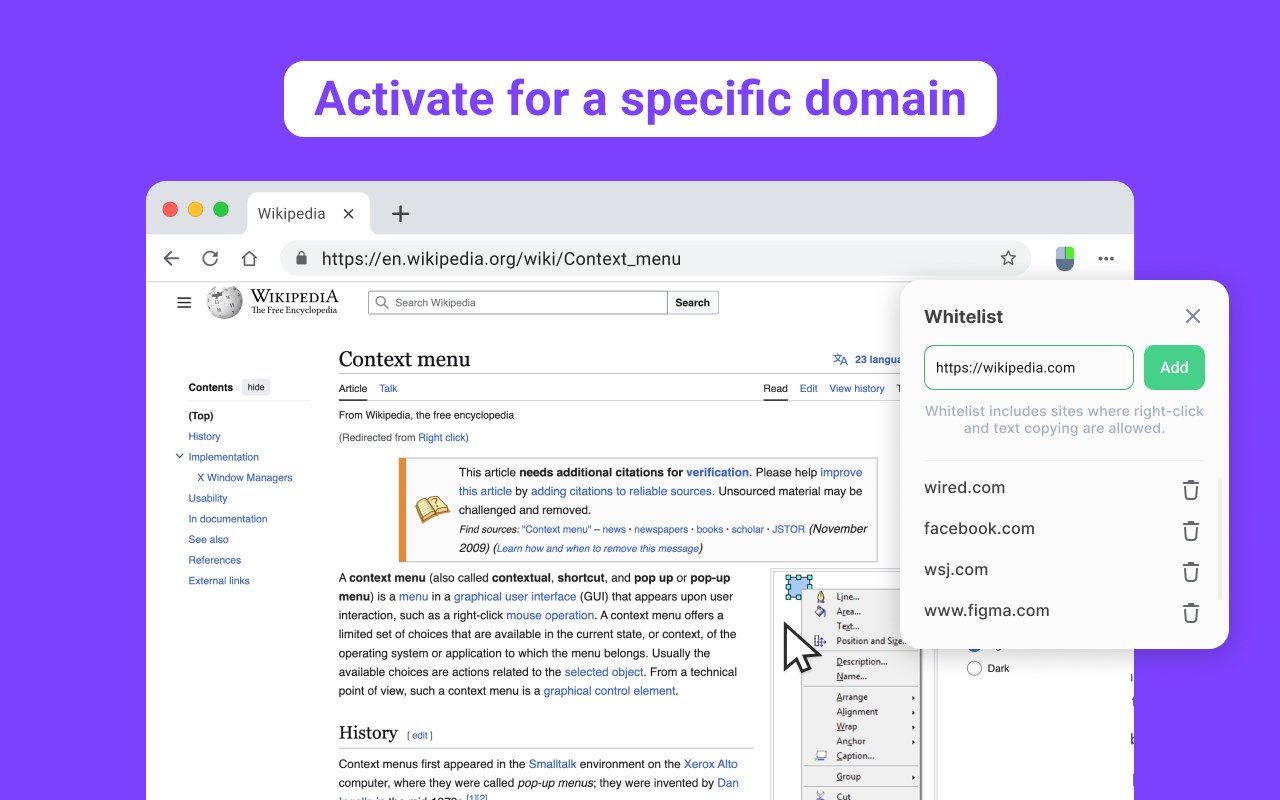Viewport: 1280px width, 800px height.
Task: Open the browser three-dots menu
Action: tap(1106, 258)
